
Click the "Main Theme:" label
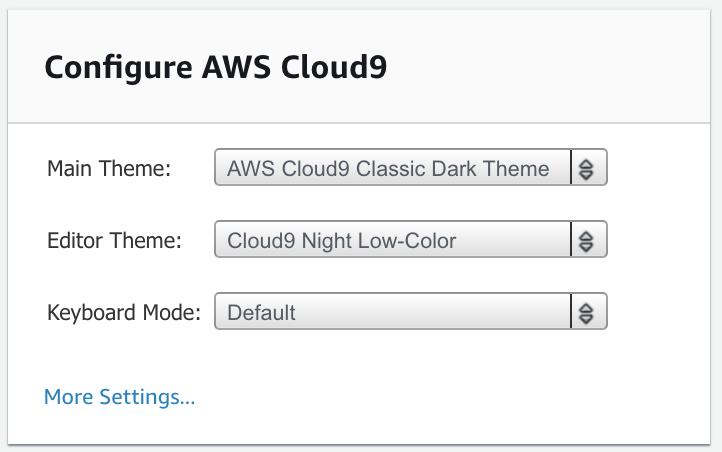tap(109, 168)
